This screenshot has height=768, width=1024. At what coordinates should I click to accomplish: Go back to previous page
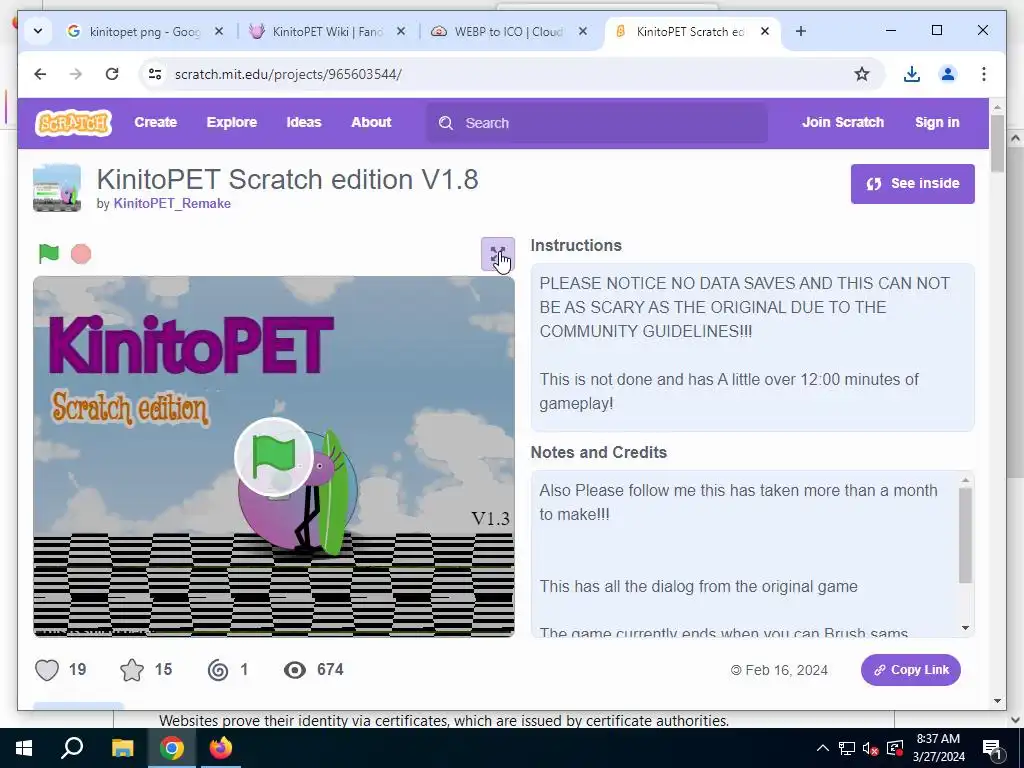click(x=40, y=74)
